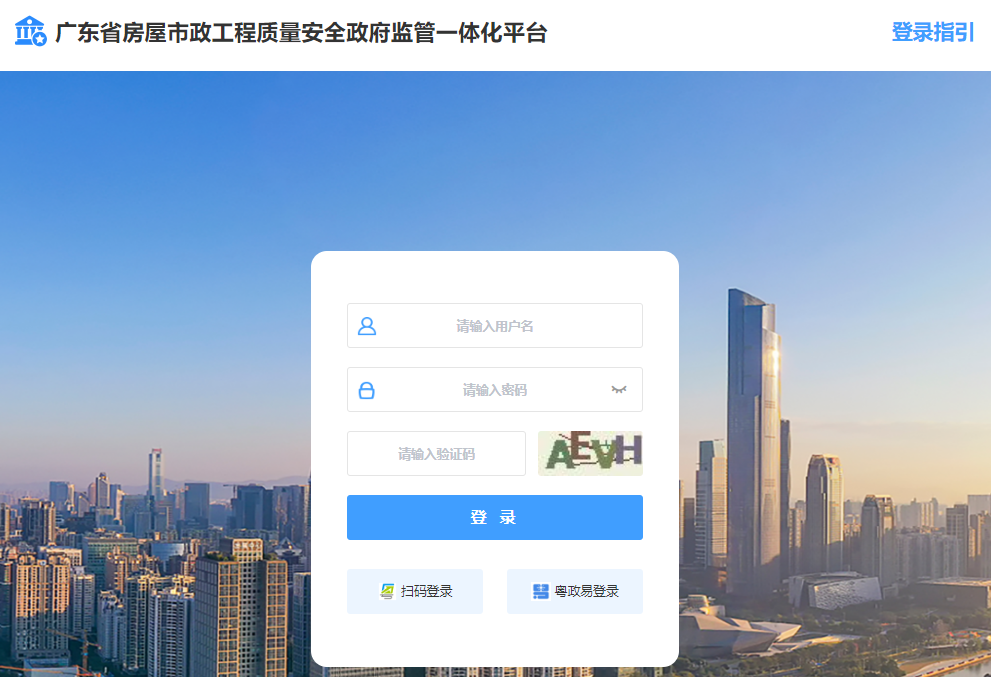991x677 pixels.
Task: Click the QR scan icon beside 扫码登录
Action: [387, 591]
